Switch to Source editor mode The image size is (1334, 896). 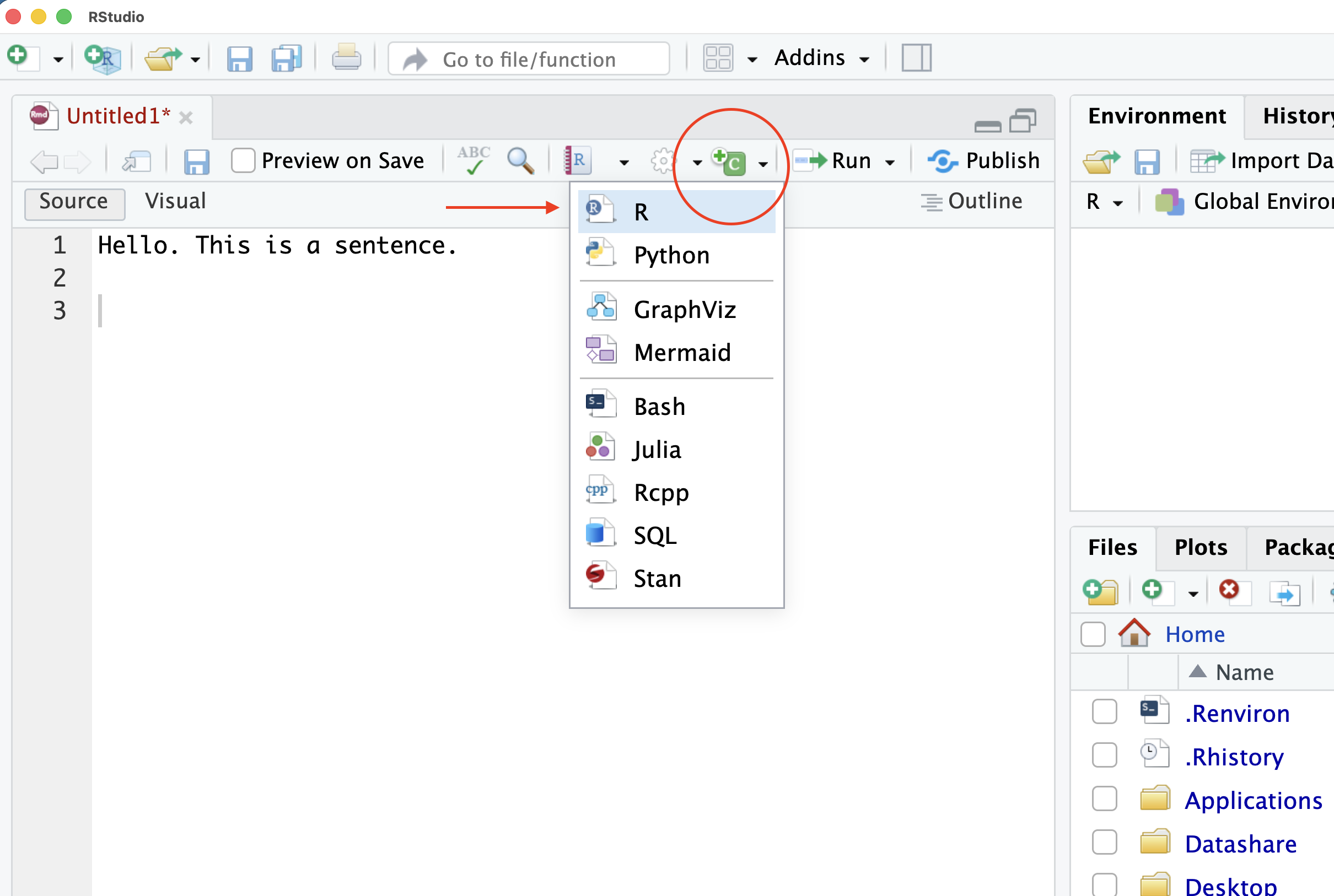[x=74, y=203]
